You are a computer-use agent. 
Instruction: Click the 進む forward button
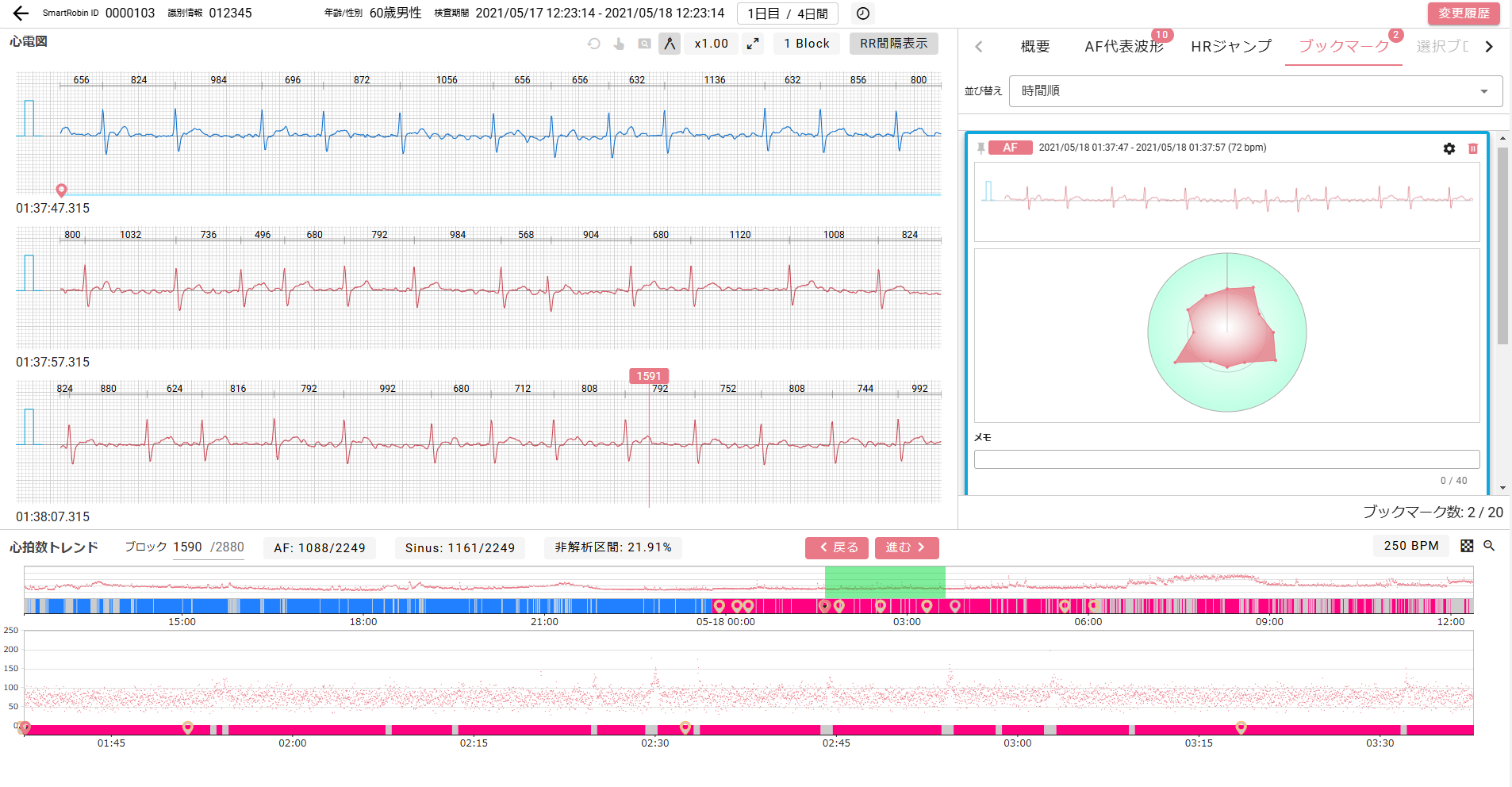coord(906,547)
